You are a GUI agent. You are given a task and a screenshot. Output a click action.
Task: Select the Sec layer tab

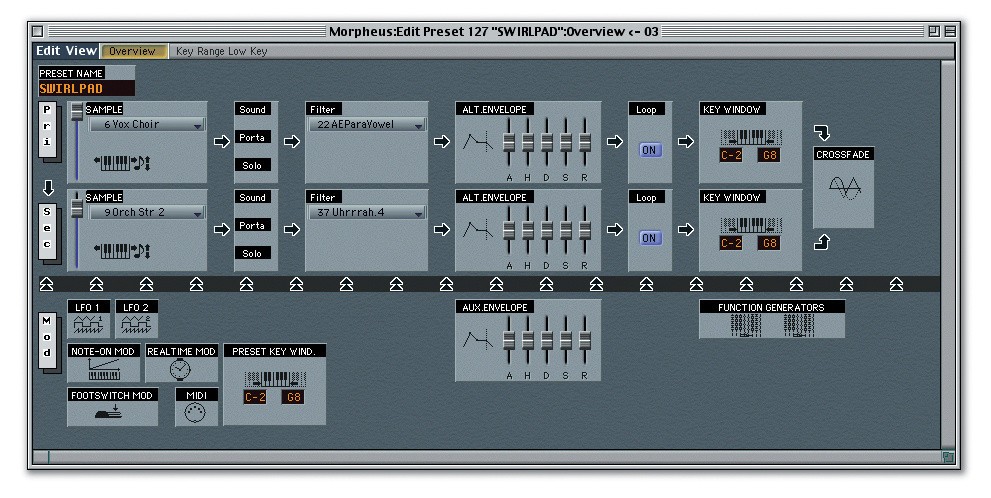[x=47, y=231]
